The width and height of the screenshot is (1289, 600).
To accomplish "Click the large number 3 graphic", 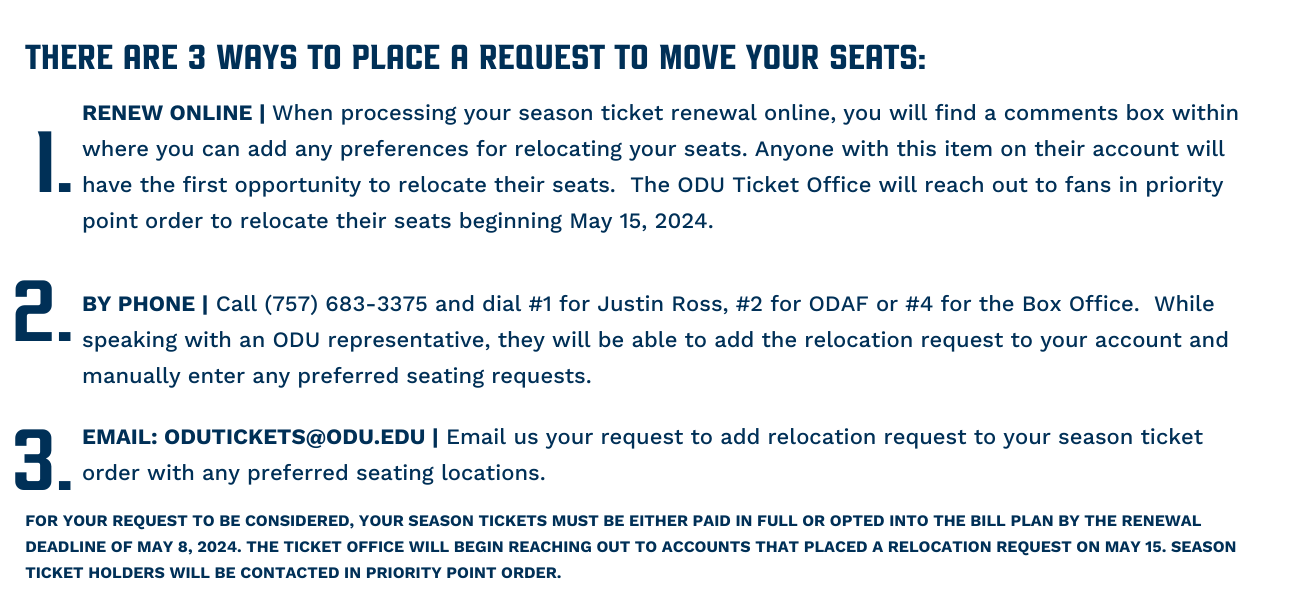I will coord(42,460).
